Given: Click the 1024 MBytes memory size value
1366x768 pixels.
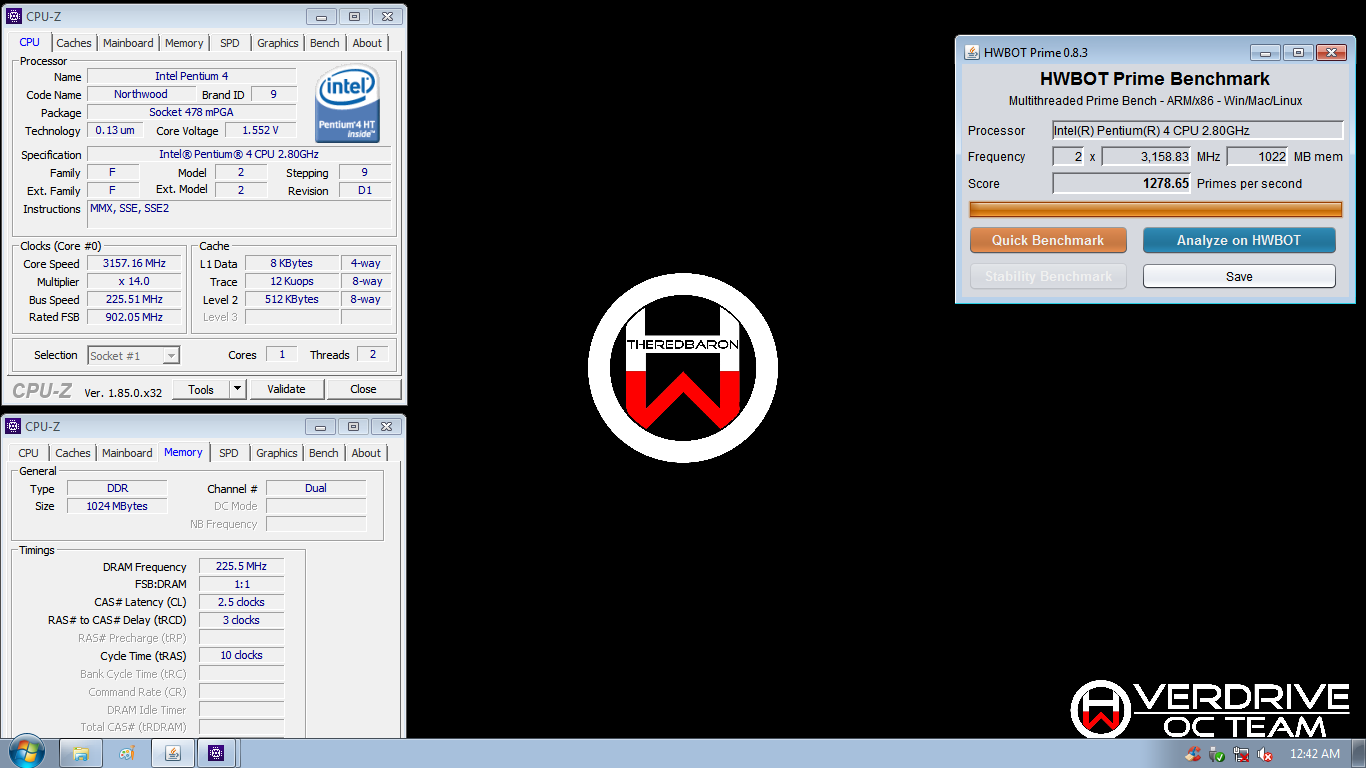Looking at the screenshot, I should pos(117,506).
